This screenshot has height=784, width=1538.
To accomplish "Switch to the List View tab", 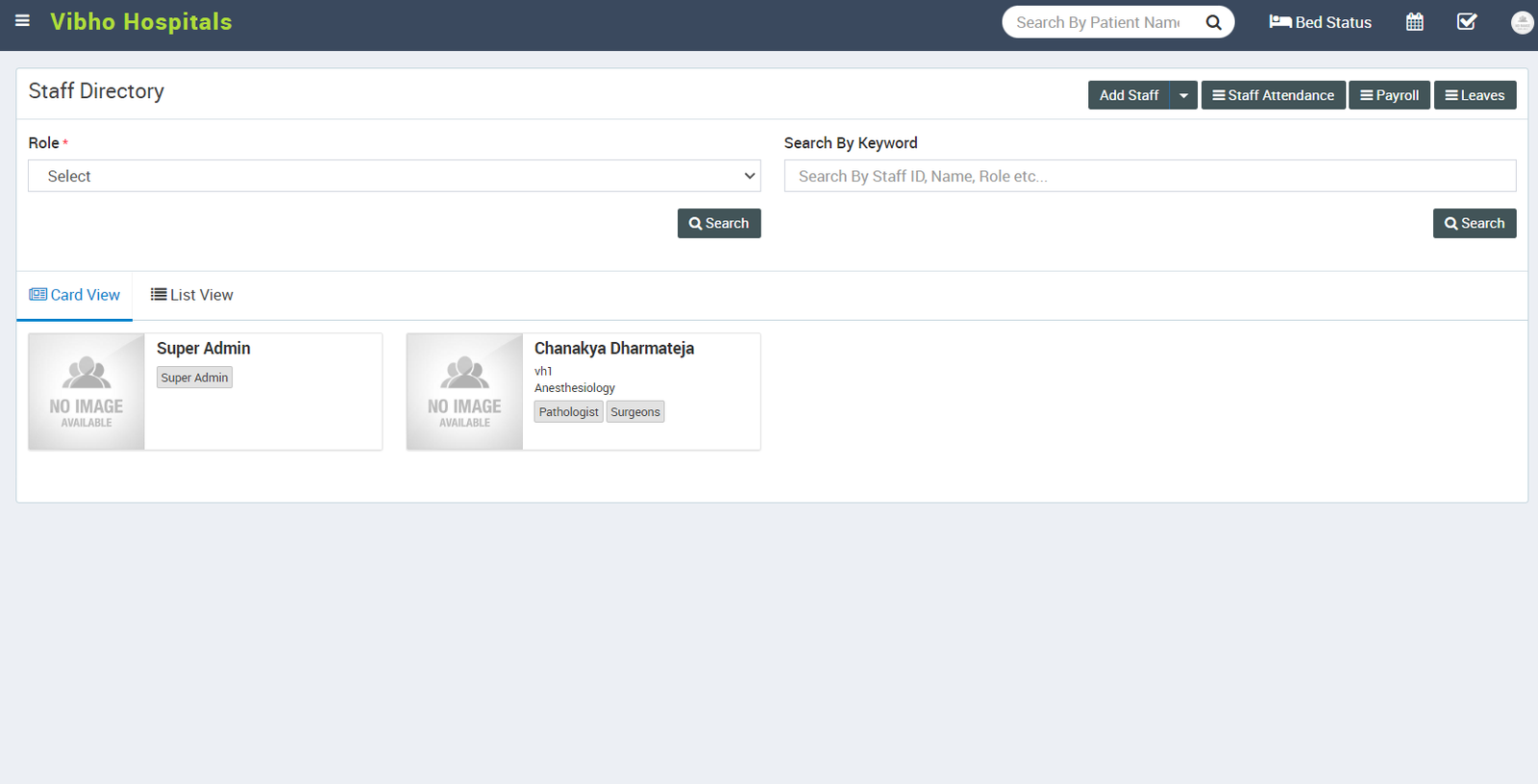I will (192, 295).
